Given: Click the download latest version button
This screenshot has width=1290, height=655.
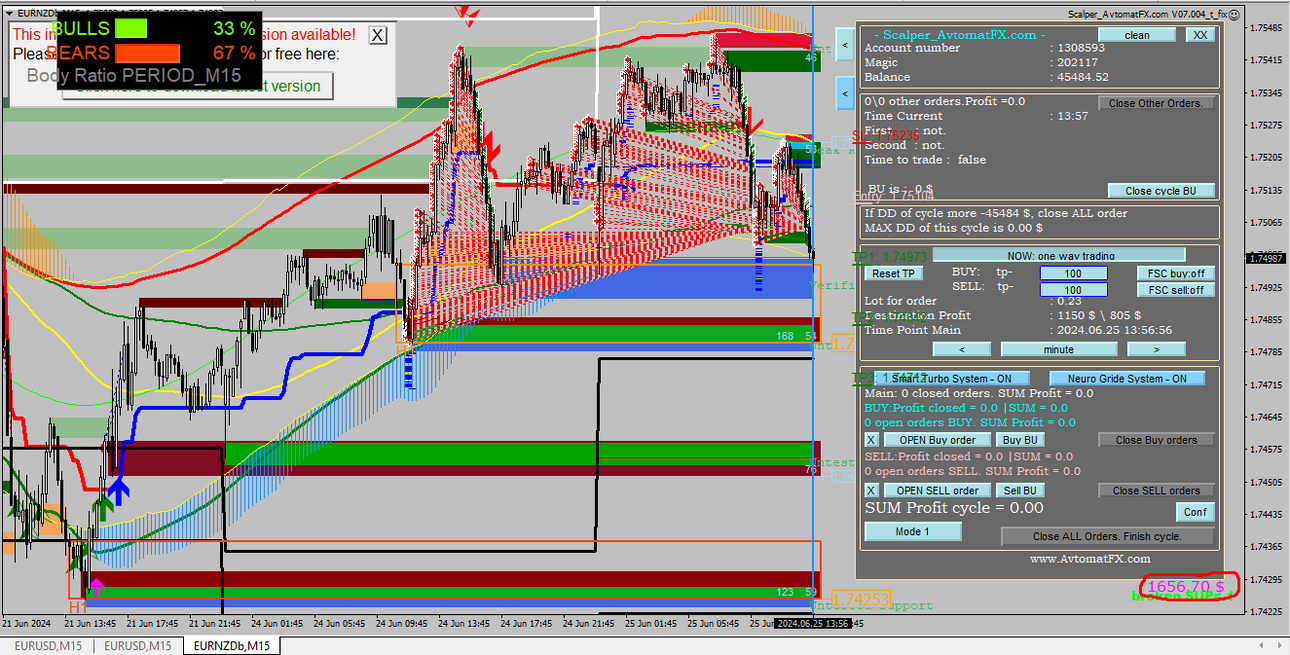Looking at the screenshot, I should [x=197, y=86].
